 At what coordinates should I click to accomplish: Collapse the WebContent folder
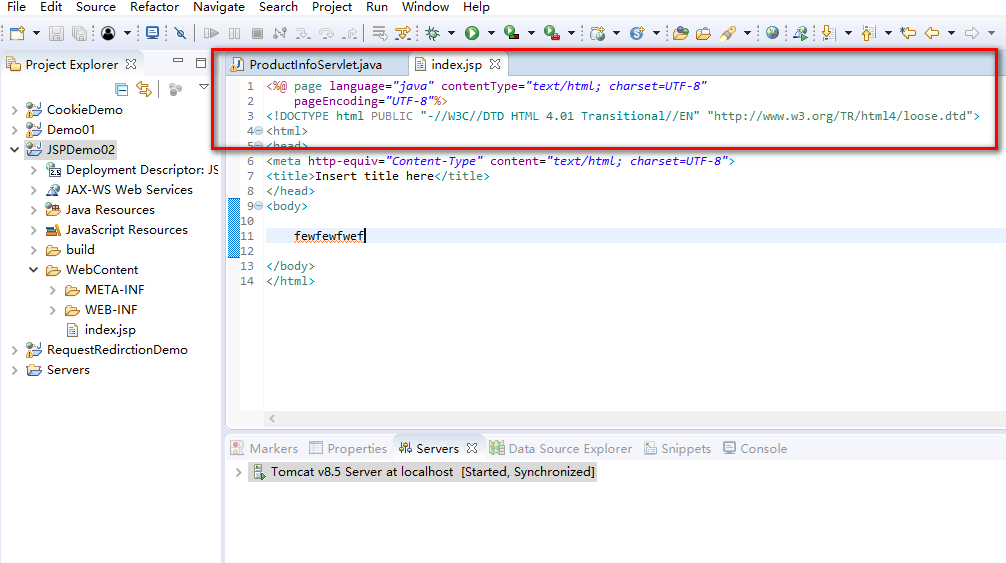[33, 270]
